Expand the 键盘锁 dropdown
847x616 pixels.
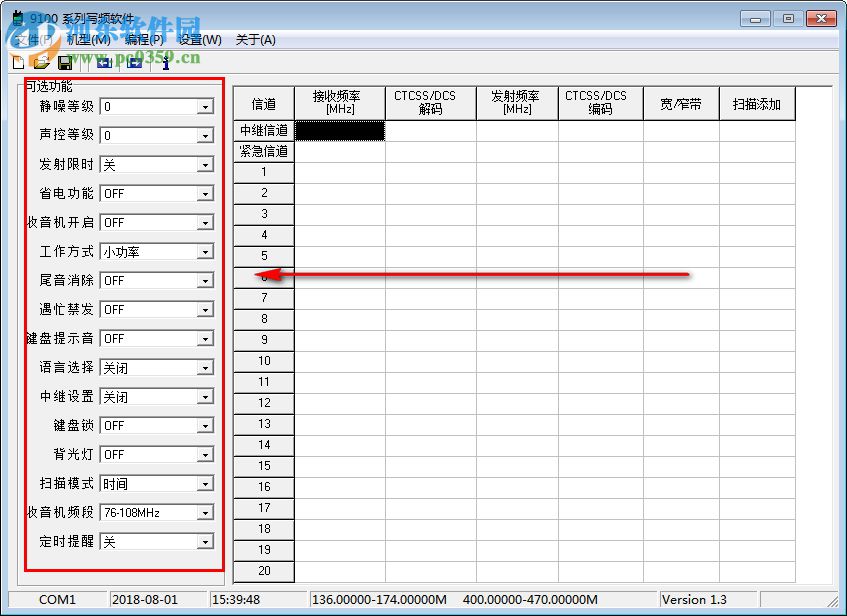(x=205, y=426)
